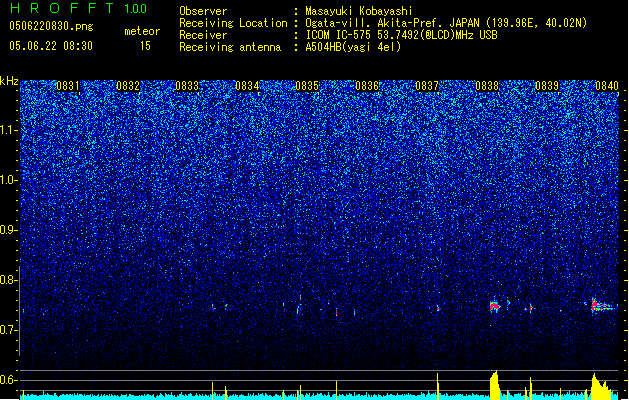The height and width of the screenshot is (400, 629).
Task: Click the 0833 time marker
Action: [x=187, y=86]
